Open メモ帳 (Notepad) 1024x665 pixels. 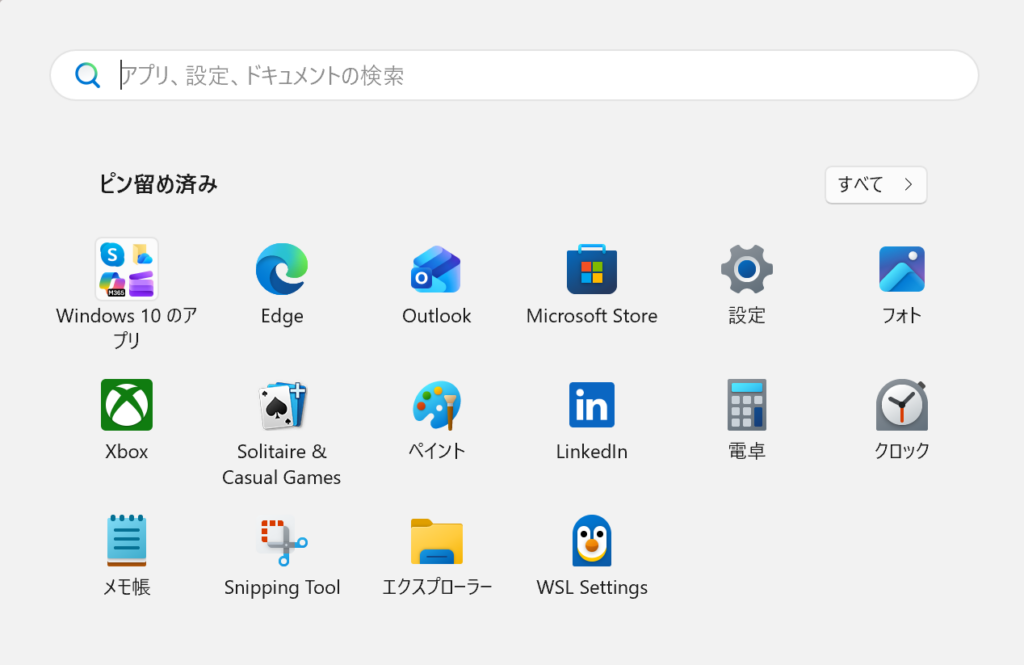126,541
